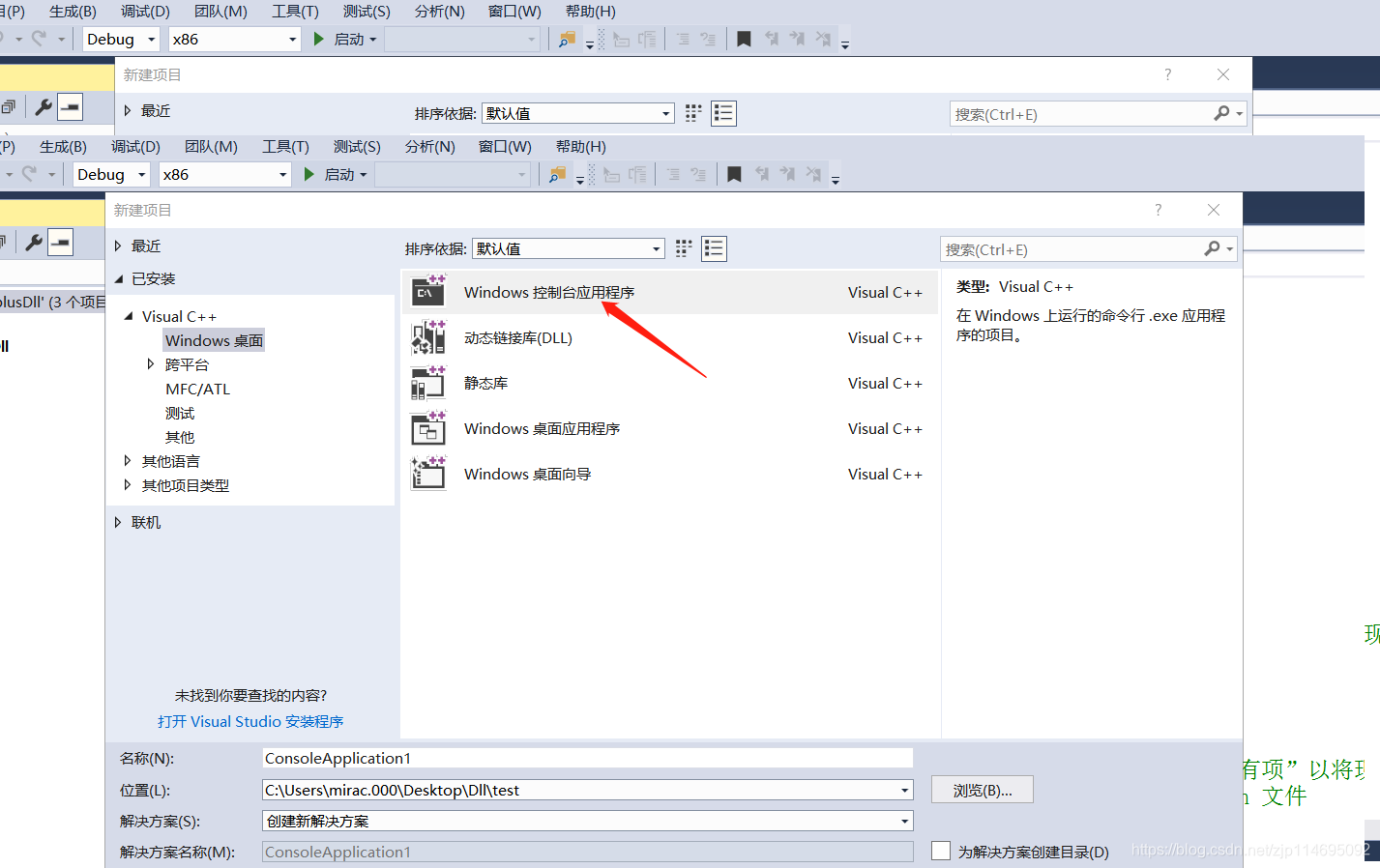1380x868 pixels.
Task: Select 测试 tree item under Visual C++
Action: [x=180, y=413]
